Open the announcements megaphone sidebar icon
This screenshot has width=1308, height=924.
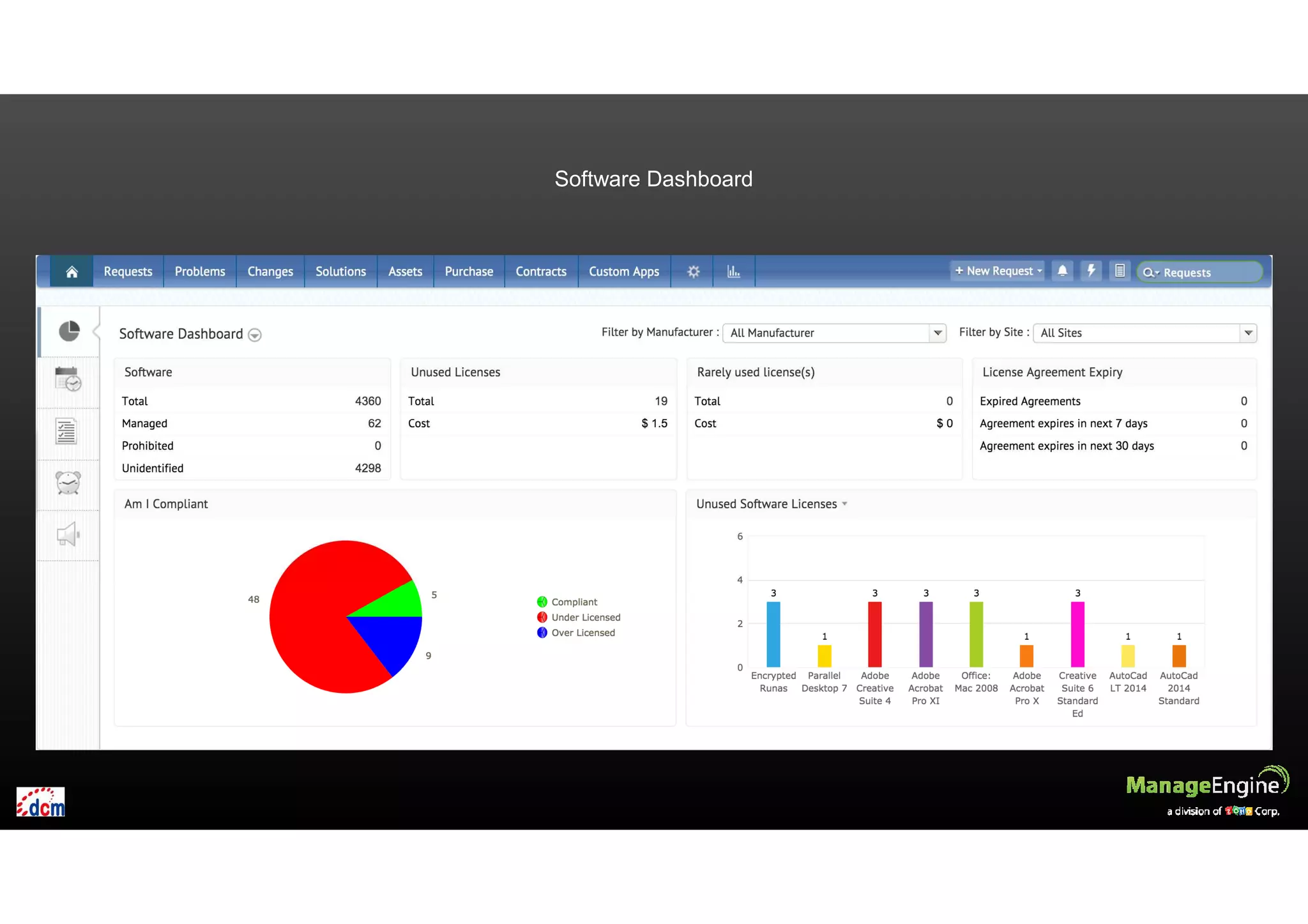pyautogui.click(x=67, y=534)
